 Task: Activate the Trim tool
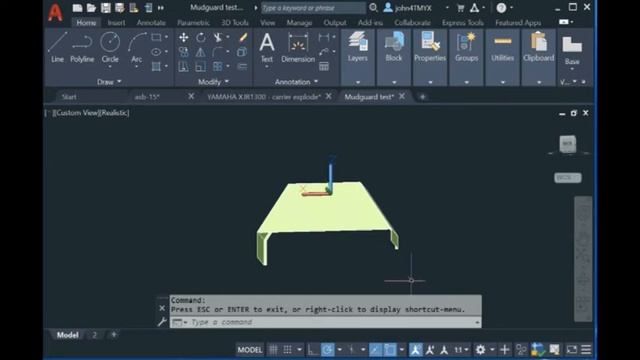tap(218, 38)
